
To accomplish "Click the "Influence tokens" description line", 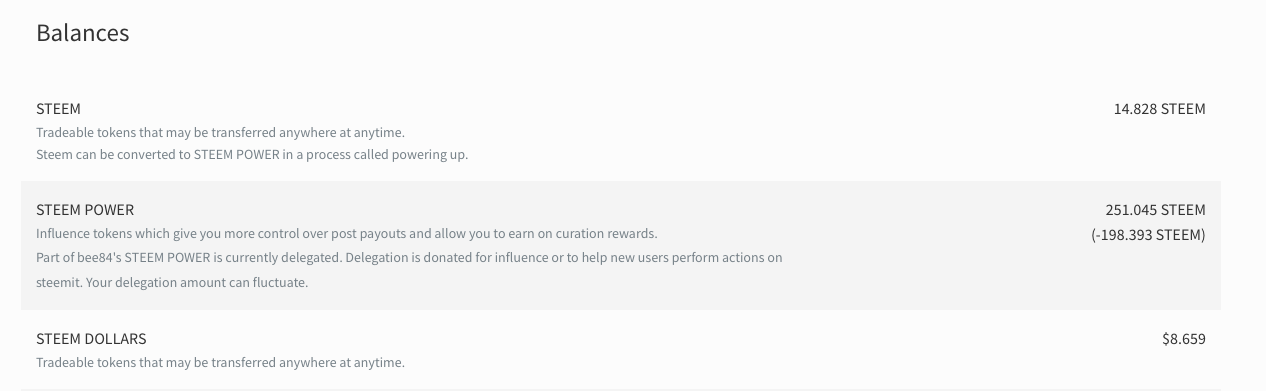I will pos(347,234).
